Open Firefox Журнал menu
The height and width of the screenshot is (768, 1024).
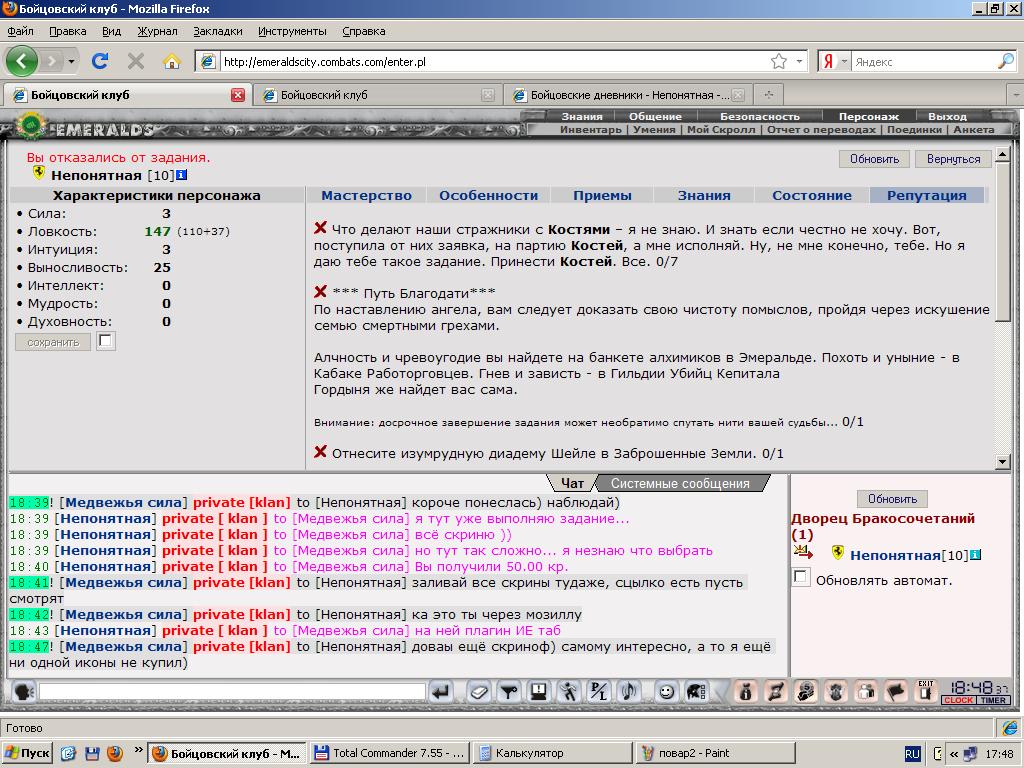point(157,31)
